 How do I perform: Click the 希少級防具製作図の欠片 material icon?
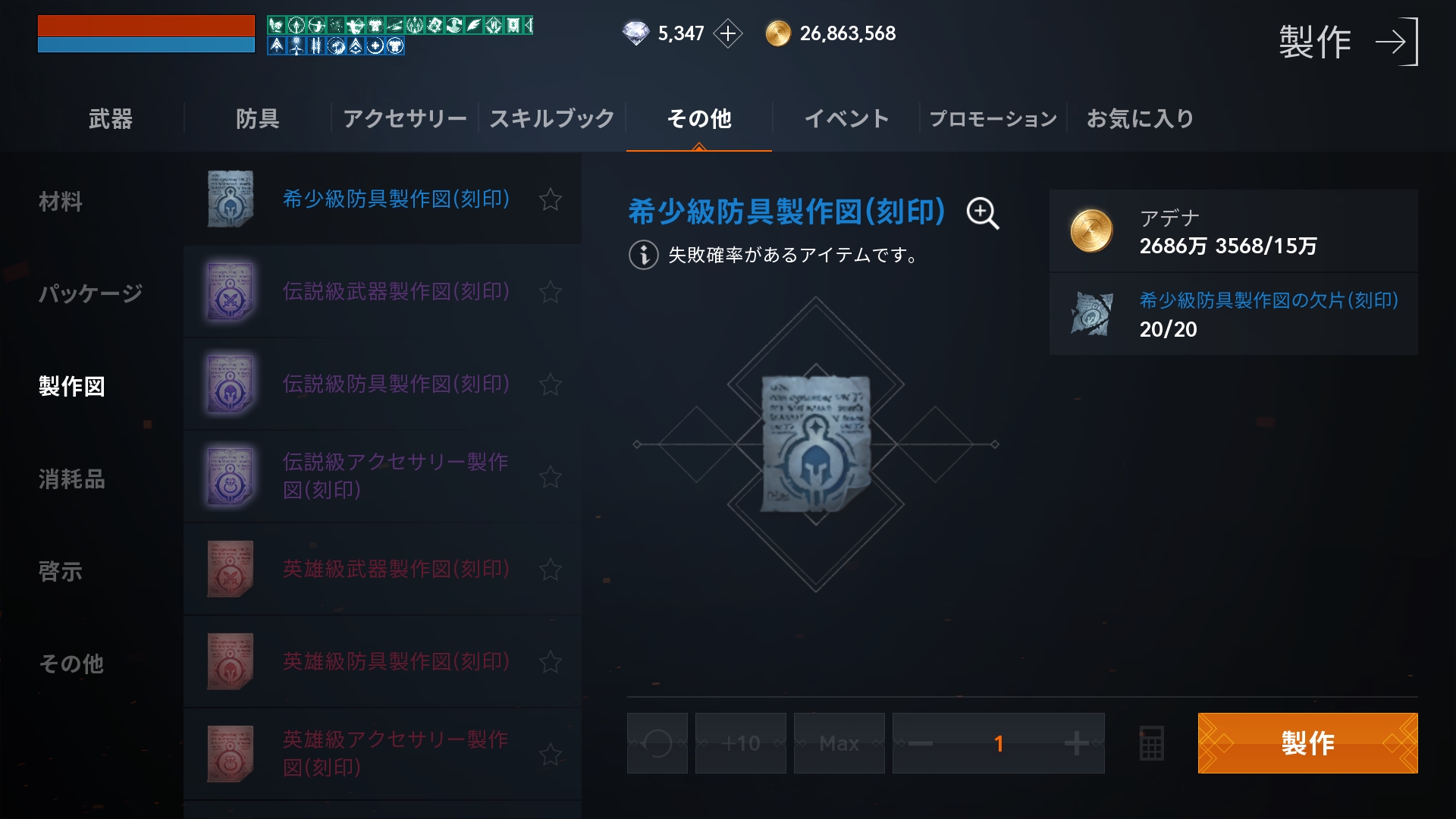coord(1091,313)
